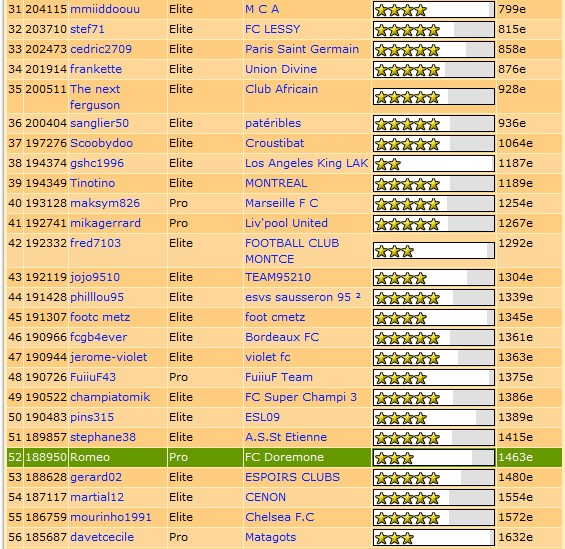
Task: Click the mikagerrard manager link
Action: click(105, 223)
